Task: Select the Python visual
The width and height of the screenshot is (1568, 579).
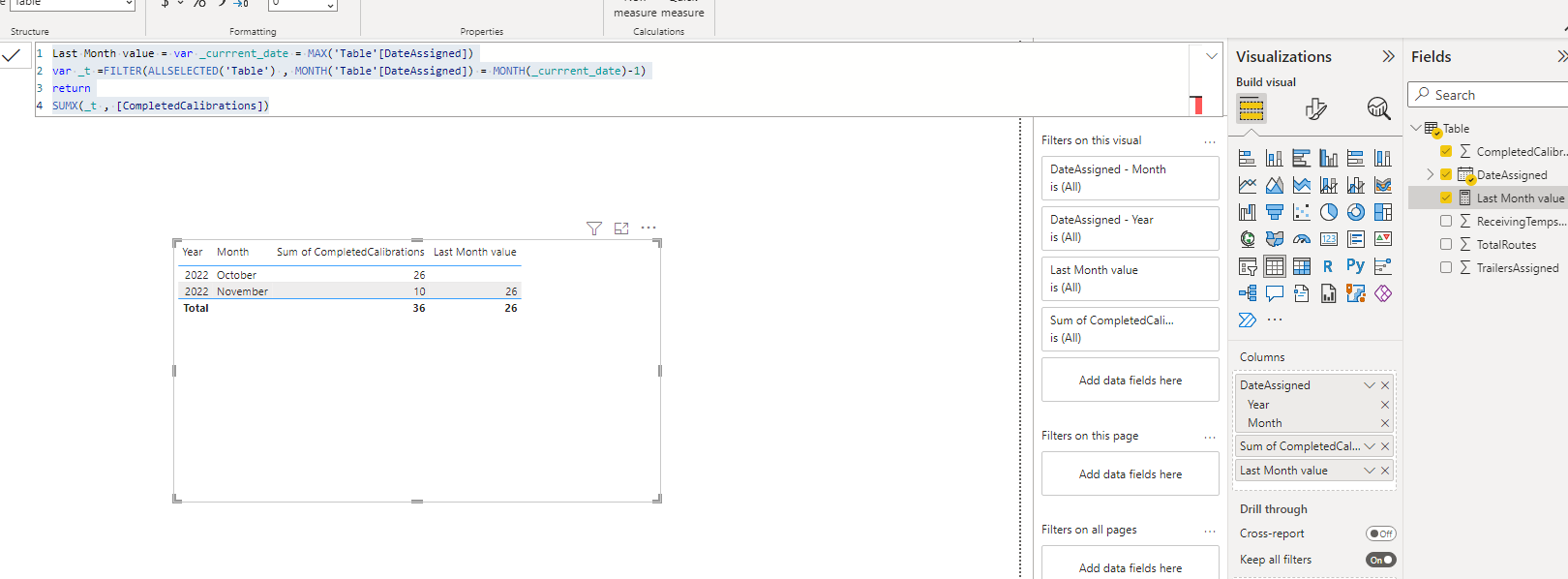Action: pyautogui.click(x=1355, y=265)
